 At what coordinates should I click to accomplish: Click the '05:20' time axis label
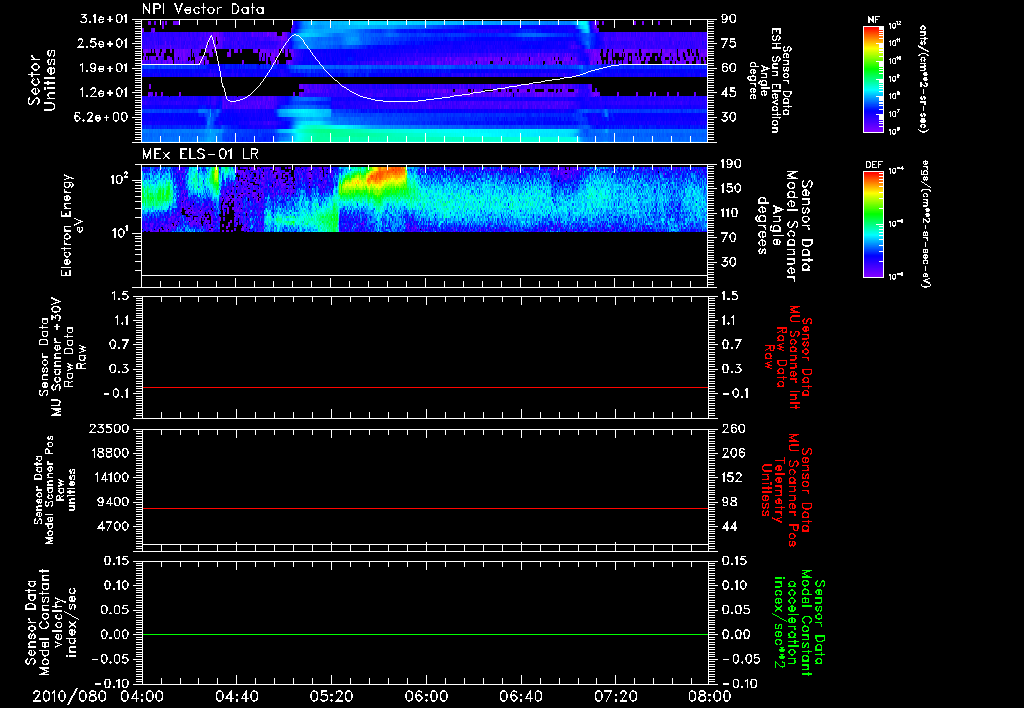[x=332, y=696]
